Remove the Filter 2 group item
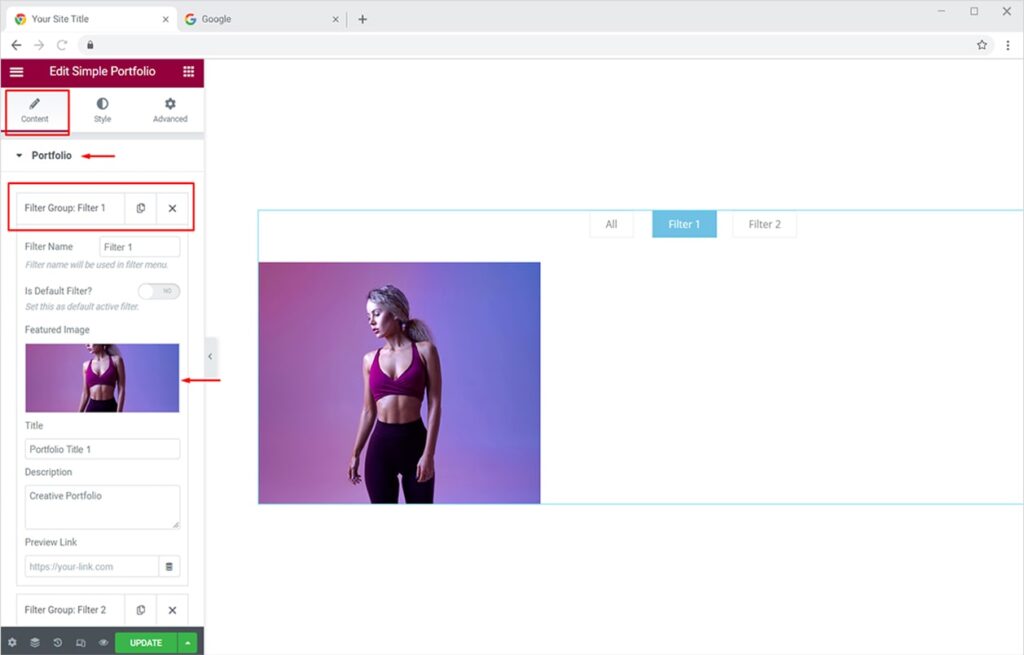 (x=172, y=610)
